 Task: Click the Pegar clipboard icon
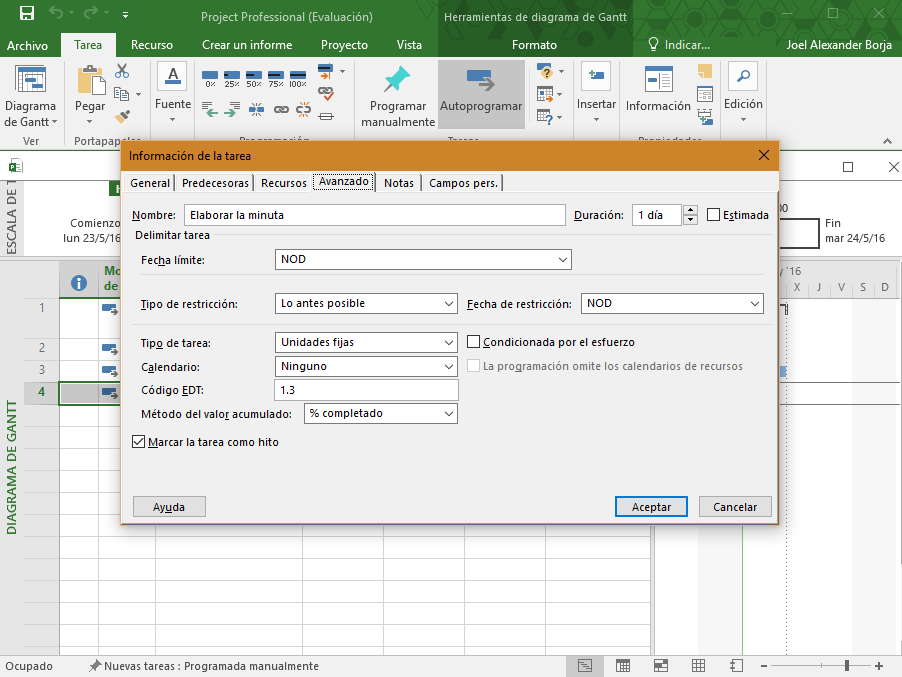(x=90, y=80)
